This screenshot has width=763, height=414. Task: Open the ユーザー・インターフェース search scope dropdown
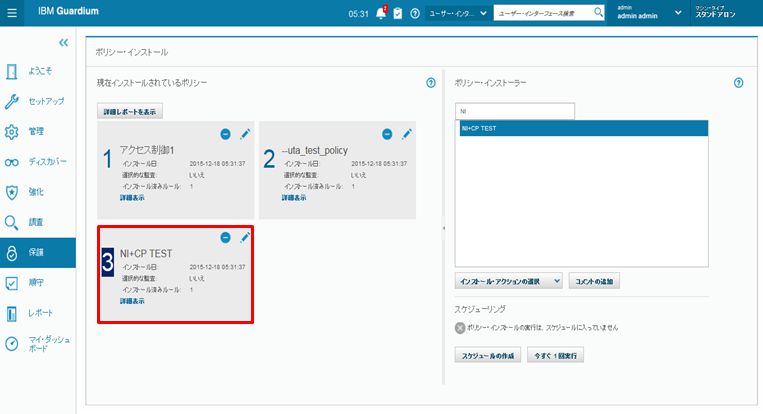pos(457,13)
